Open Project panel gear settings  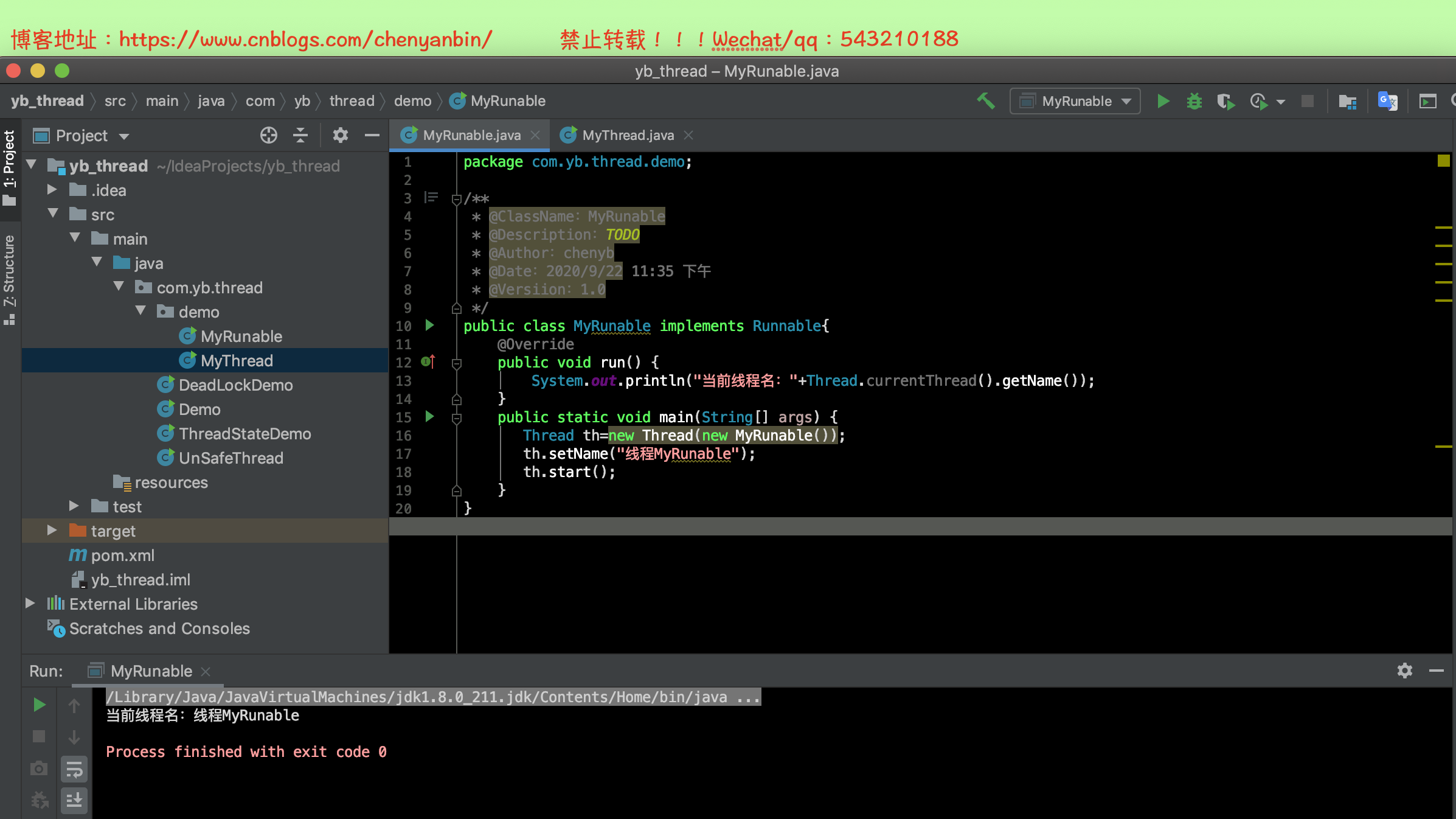[341, 135]
